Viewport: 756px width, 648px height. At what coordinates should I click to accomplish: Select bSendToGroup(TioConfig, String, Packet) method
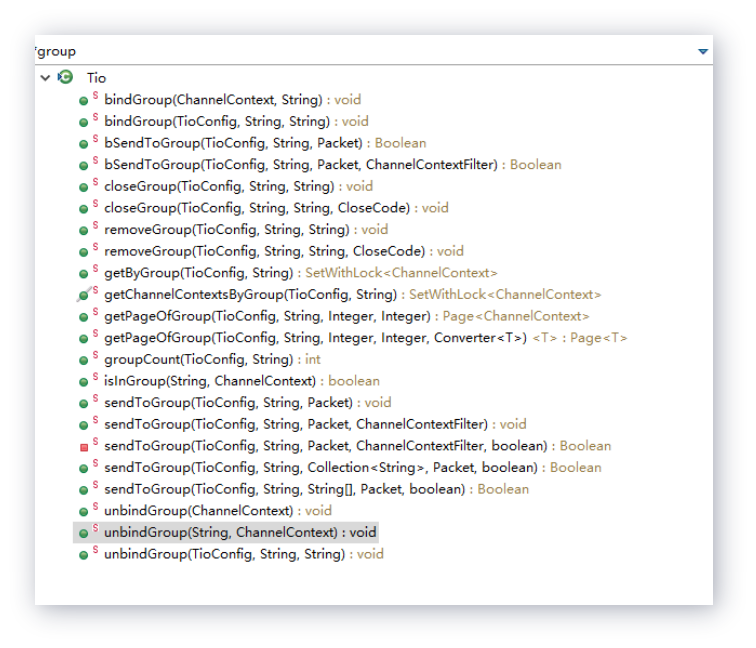click(265, 143)
